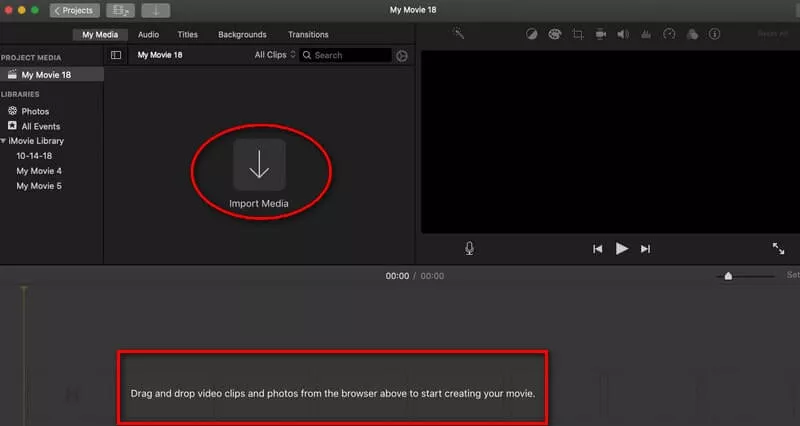Select All Events in Libraries
800x426 pixels.
(x=34, y=126)
